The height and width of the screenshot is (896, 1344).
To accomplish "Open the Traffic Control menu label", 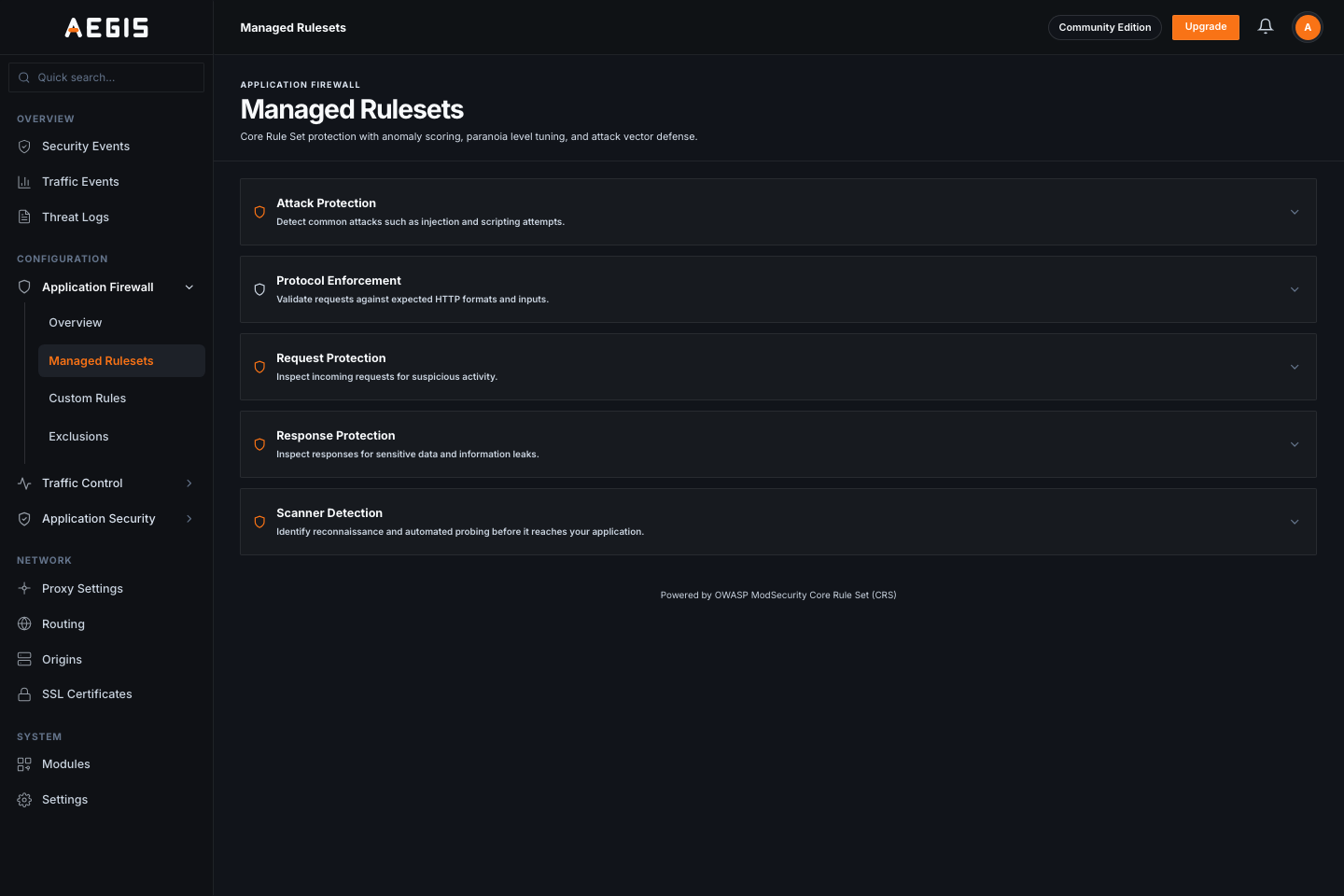I will tap(82, 483).
